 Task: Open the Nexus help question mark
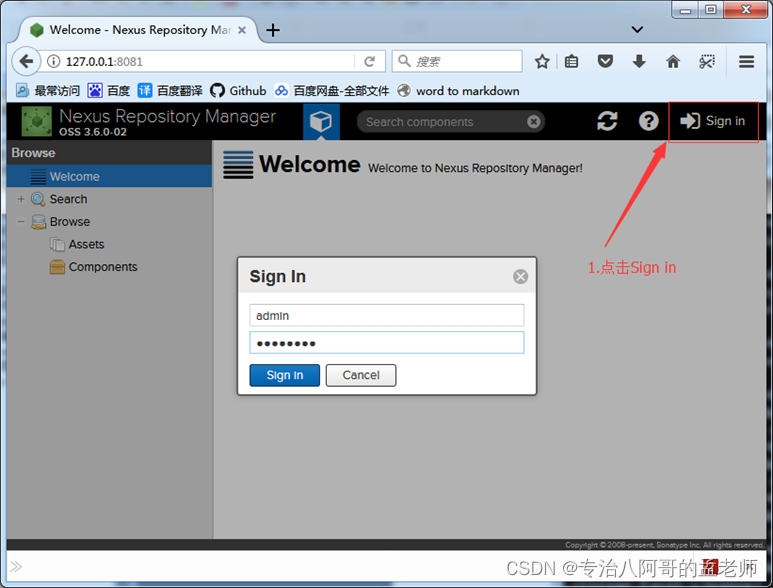648,121
